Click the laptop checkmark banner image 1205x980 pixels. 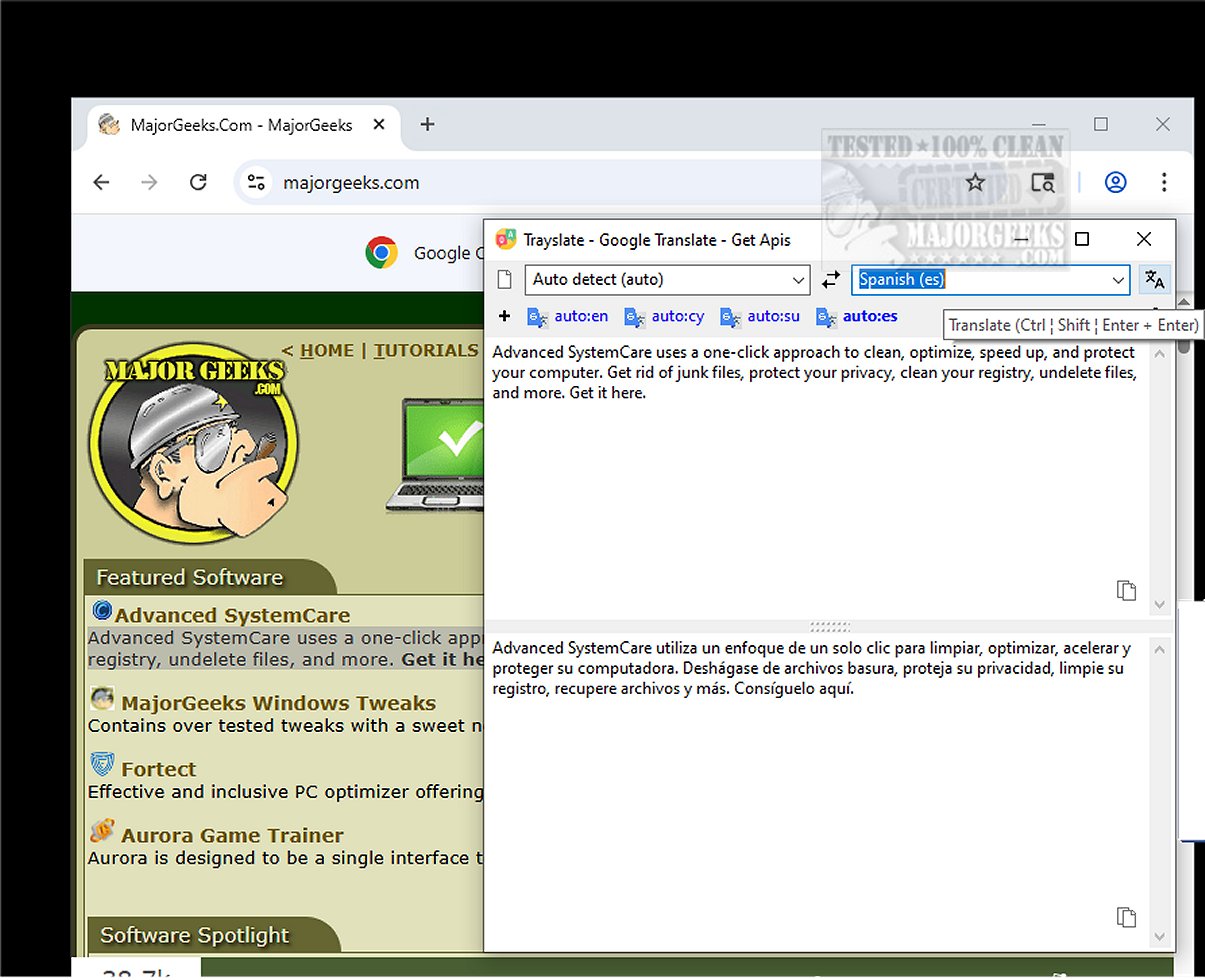tap(434, 456)
